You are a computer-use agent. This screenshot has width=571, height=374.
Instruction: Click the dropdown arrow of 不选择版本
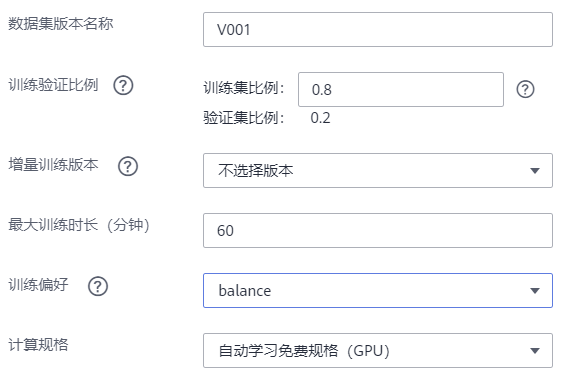click(535, 170)
